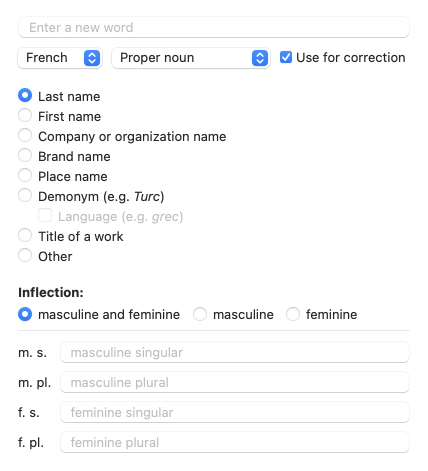Image resolution: width=428 pixels, height=471 pixels.
Task: Uncheck the Use for correction checkbox
Action: [x=286, y=57]
